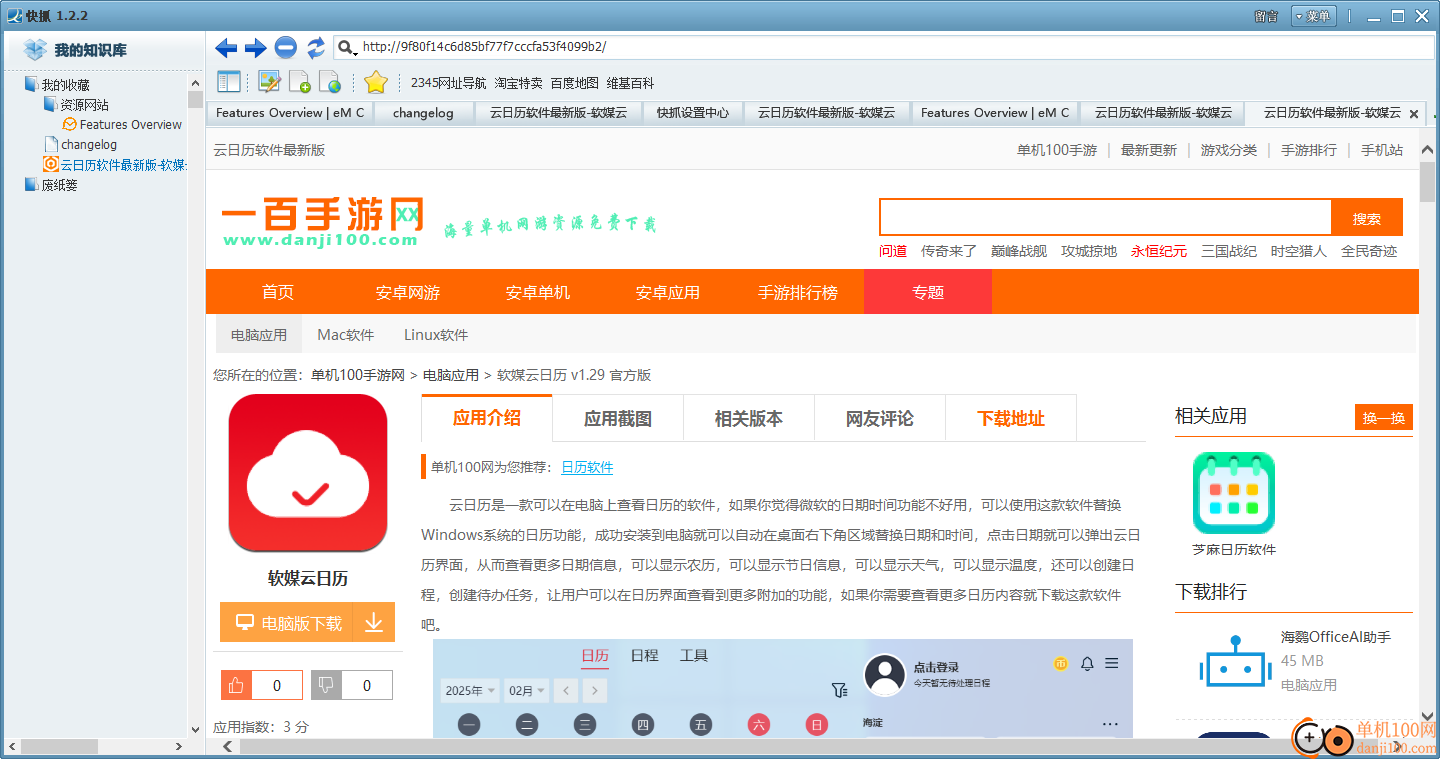Screen dimensions: 1440x759
Task: Stop loading with the blue minus icon
Action: tap(286, 47)
